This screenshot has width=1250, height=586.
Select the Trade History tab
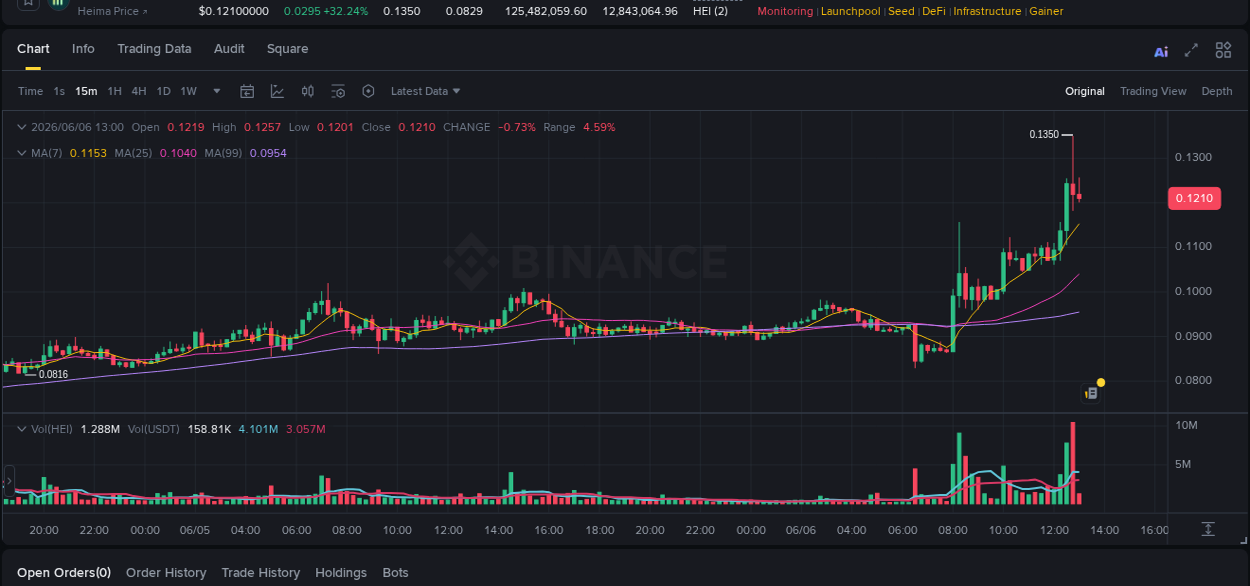coord(260,573)
